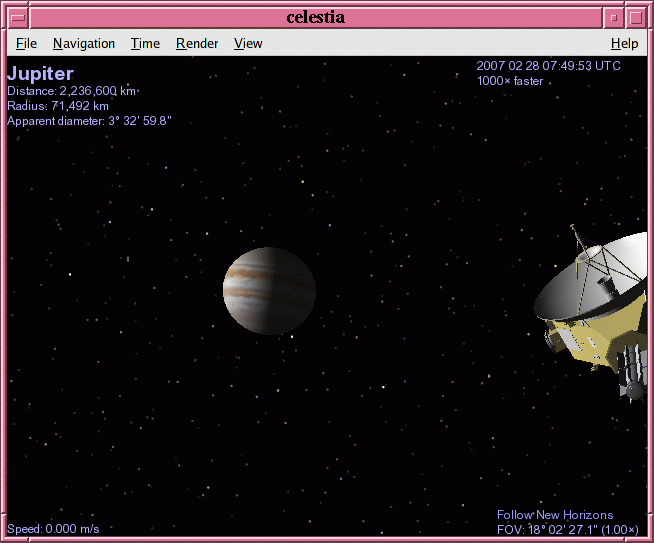Click the UTC date and time readout

point(549,66)
